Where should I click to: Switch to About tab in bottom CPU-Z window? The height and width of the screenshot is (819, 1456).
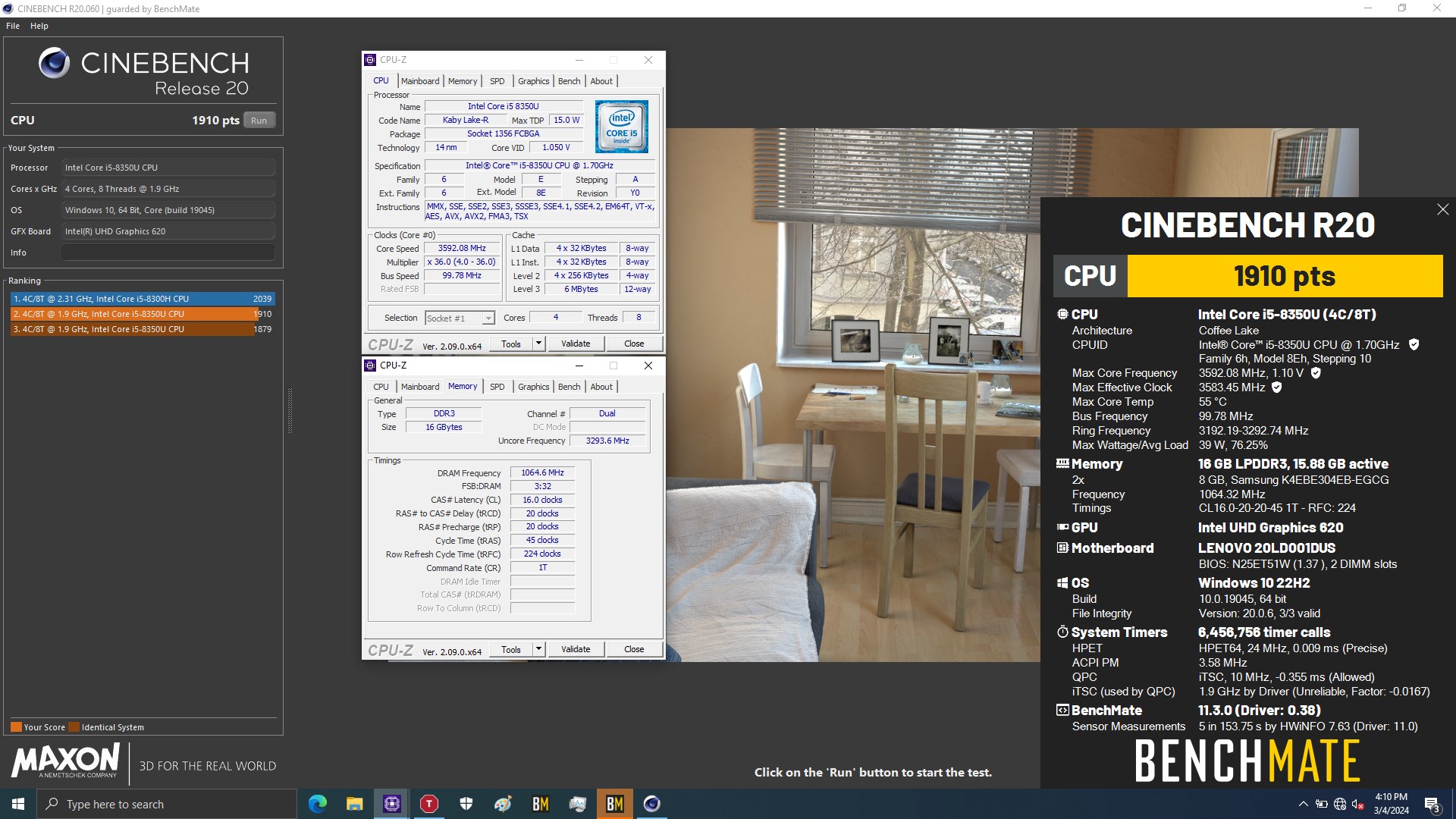(x=601, y=387)
